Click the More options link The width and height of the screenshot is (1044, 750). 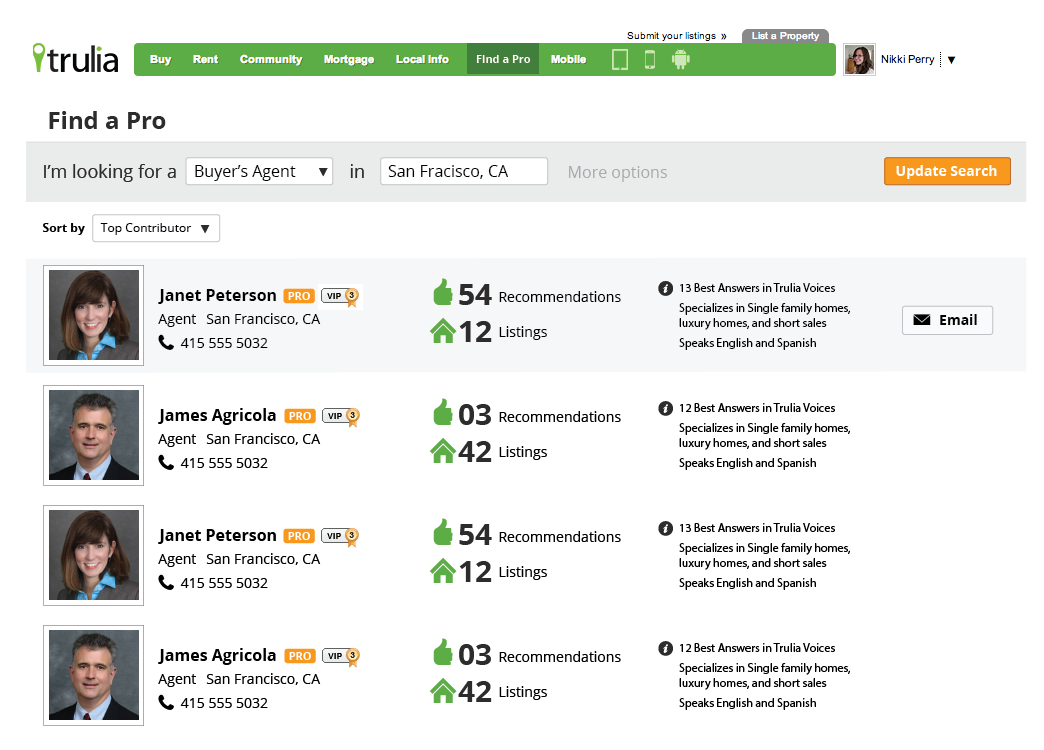click(617, 173)
